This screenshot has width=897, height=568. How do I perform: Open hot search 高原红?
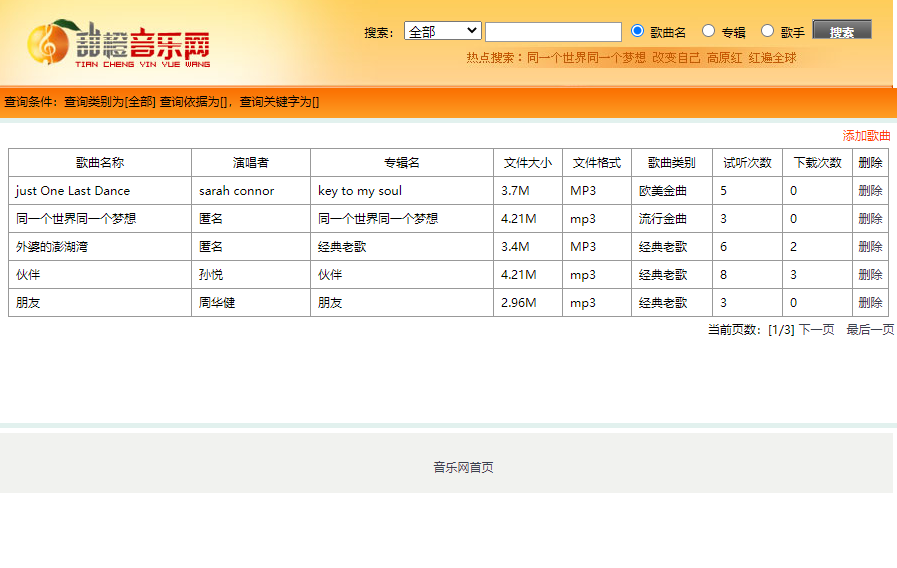coord(724,58)
